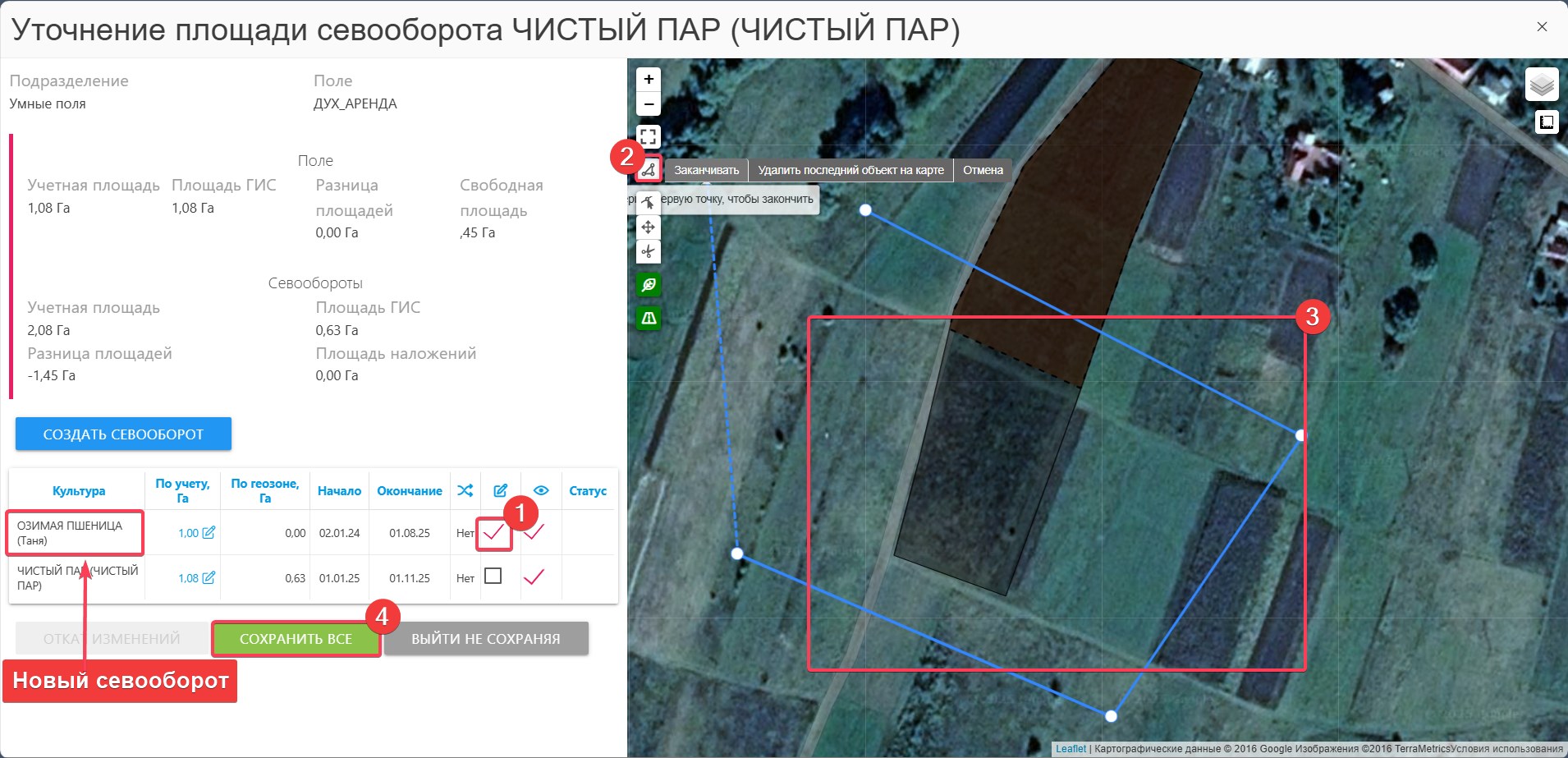Toggle fullscreen map view
The width and height of the screenshot is (1568, 758).
[649, 136]
